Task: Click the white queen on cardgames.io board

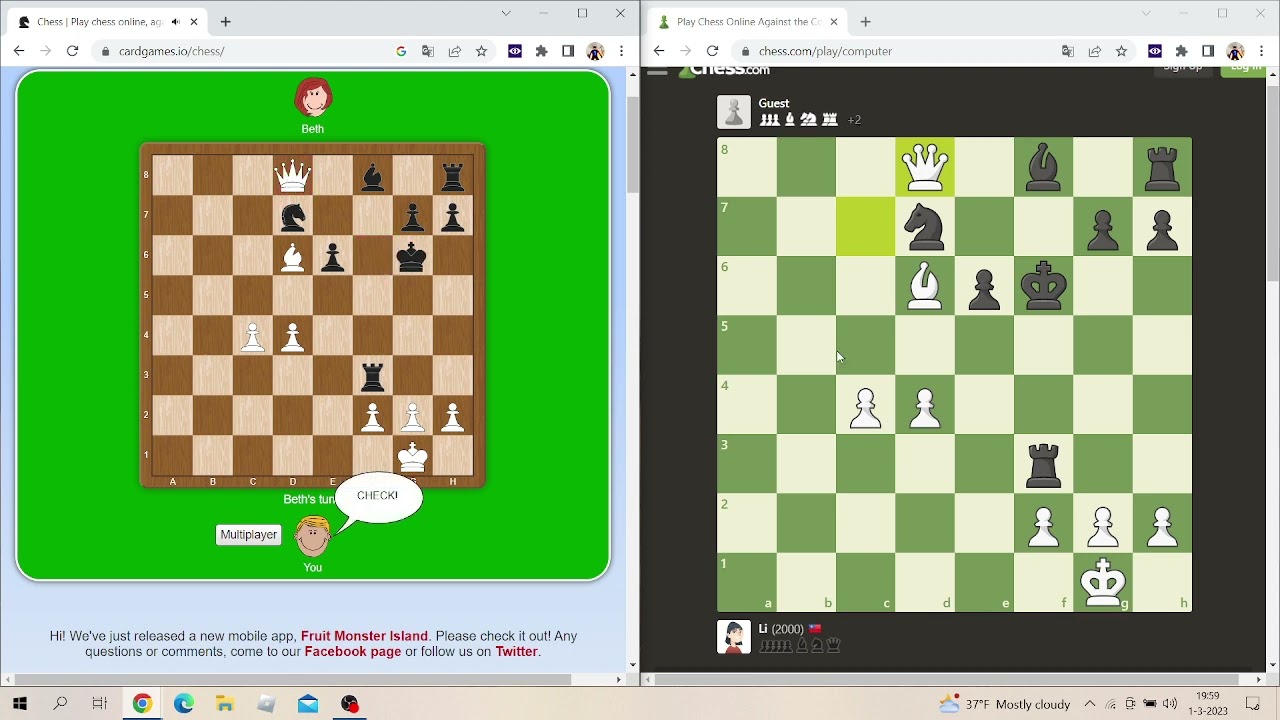Action: [x=293, y=176]
